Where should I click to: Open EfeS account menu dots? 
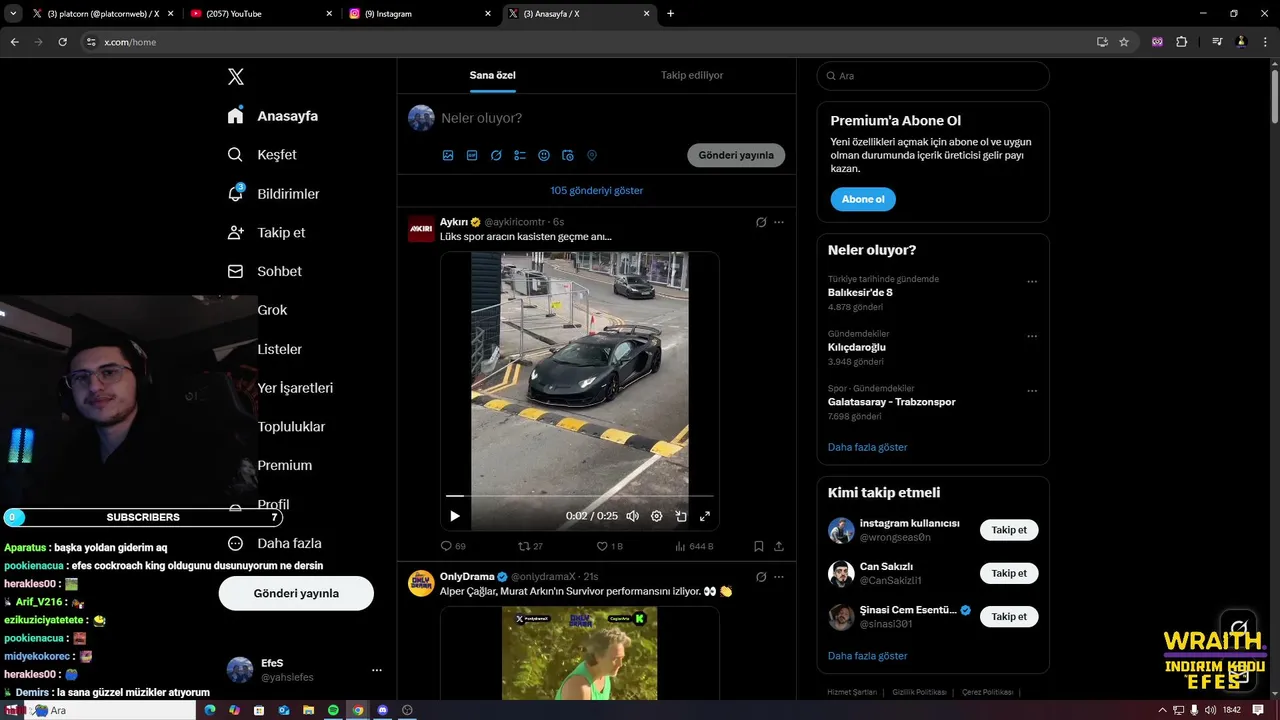(x=377, y=670)
